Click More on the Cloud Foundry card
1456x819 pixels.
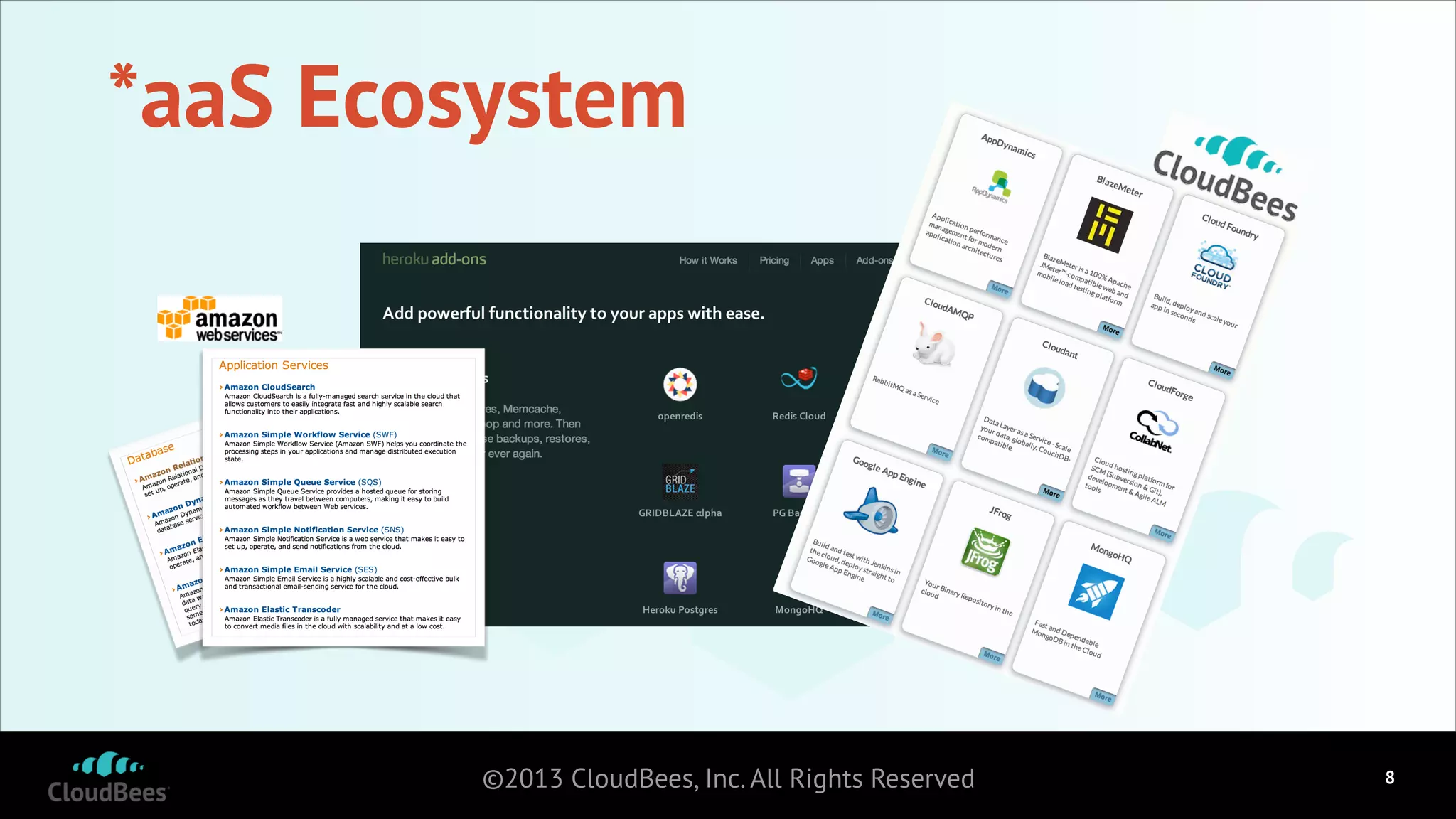pos(1221,370)
